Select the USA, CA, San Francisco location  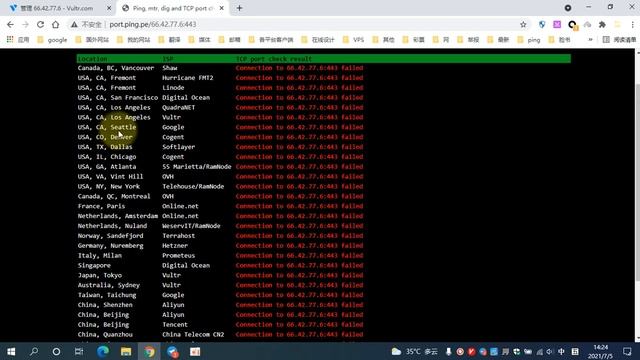118,98
